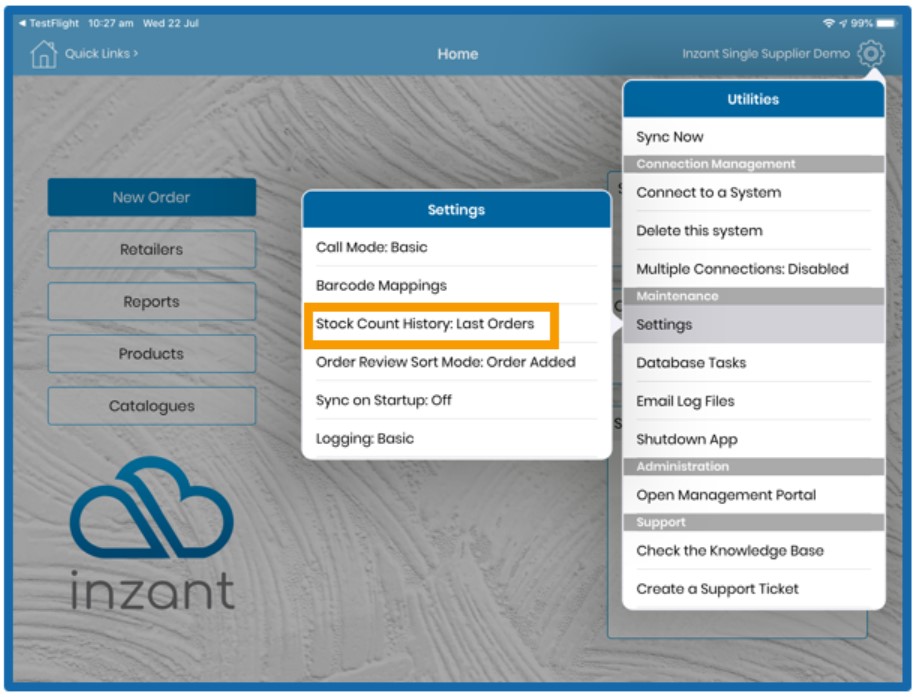Tap the Administration section header
Image resolution: width=916 pixels, height=697 pixels.
754,467
